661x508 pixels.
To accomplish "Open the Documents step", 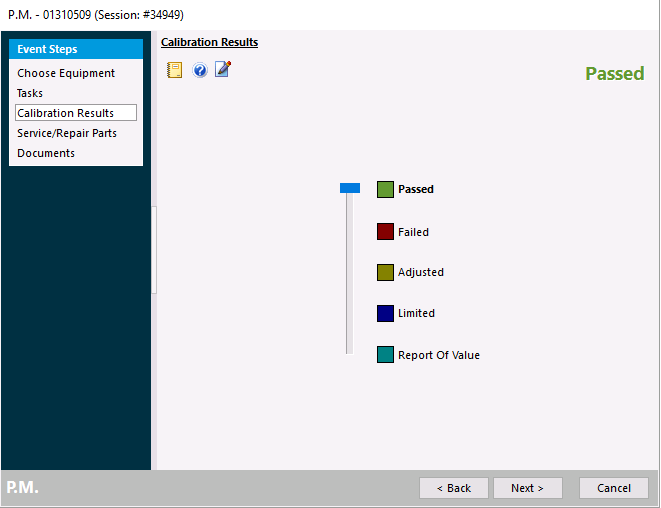I will [x=46, y=153].
